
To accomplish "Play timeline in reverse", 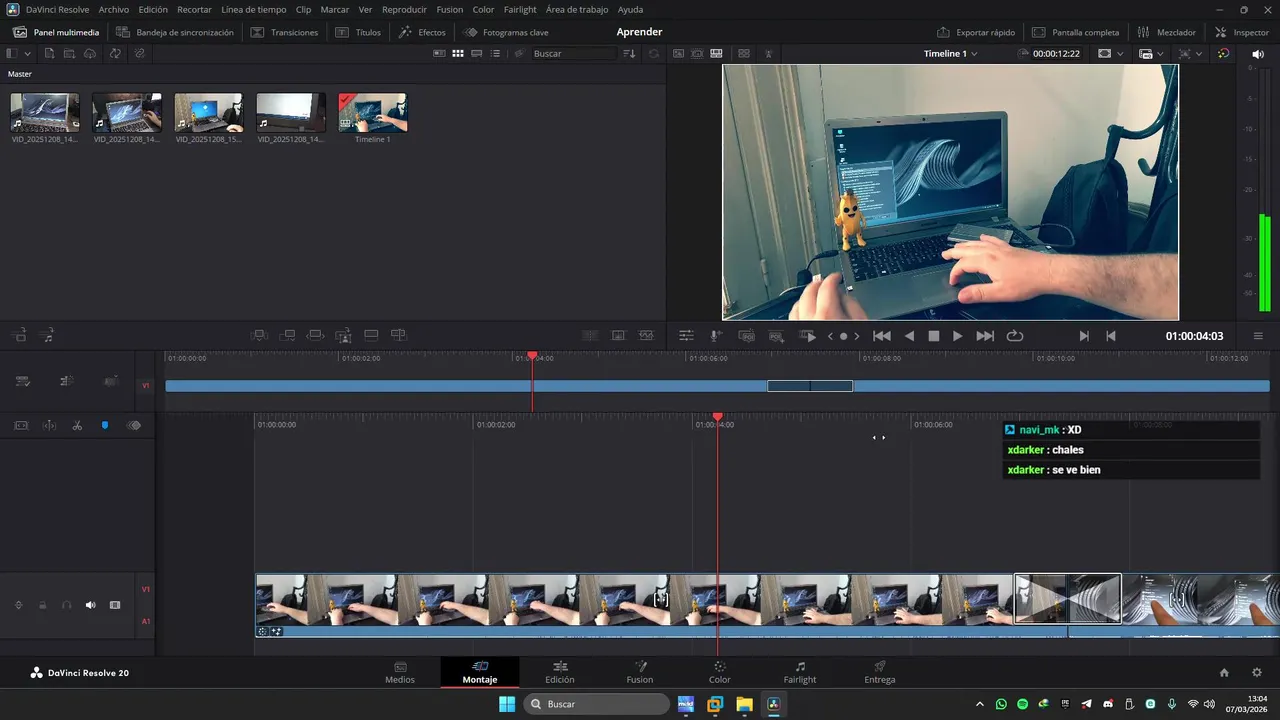I will click(909, 336).
